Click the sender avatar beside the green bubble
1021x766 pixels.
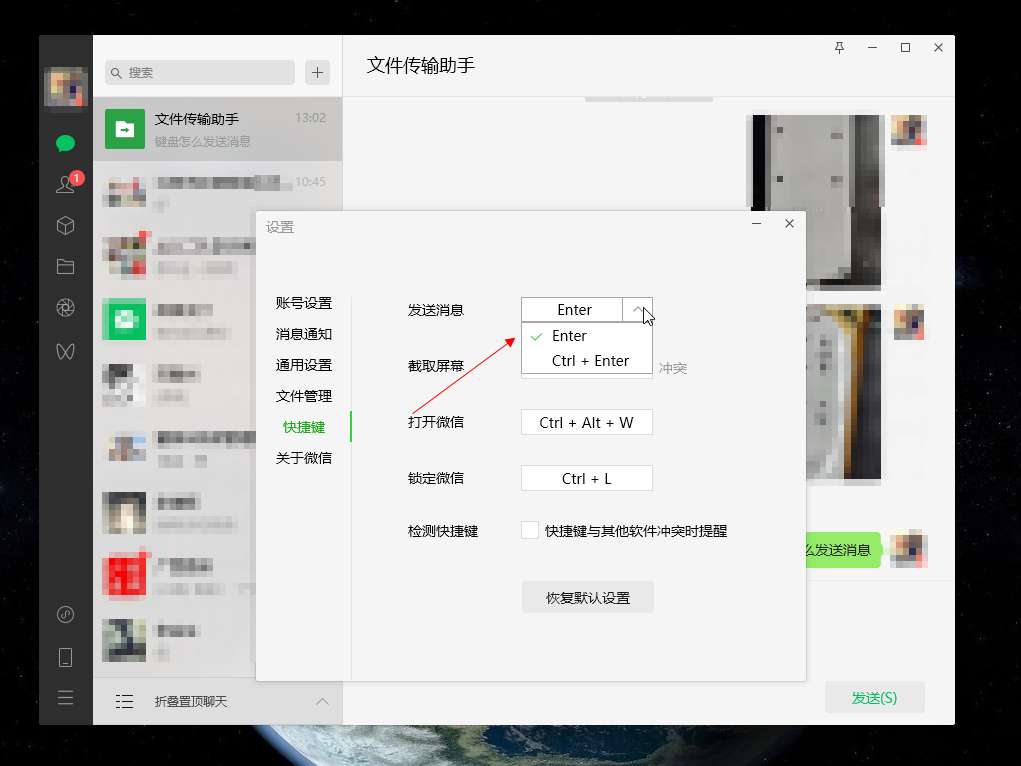[x=909, y=549]
